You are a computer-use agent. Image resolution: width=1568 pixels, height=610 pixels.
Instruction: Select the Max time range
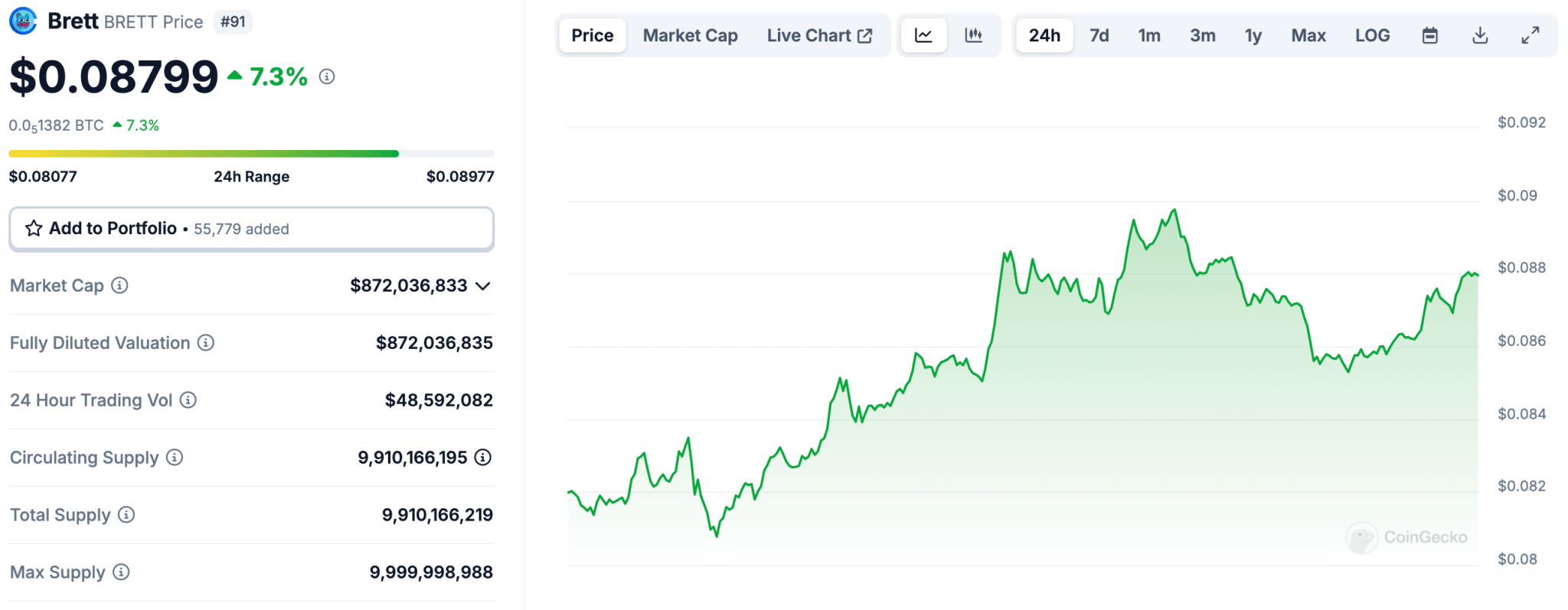(x=1308, y=35)
